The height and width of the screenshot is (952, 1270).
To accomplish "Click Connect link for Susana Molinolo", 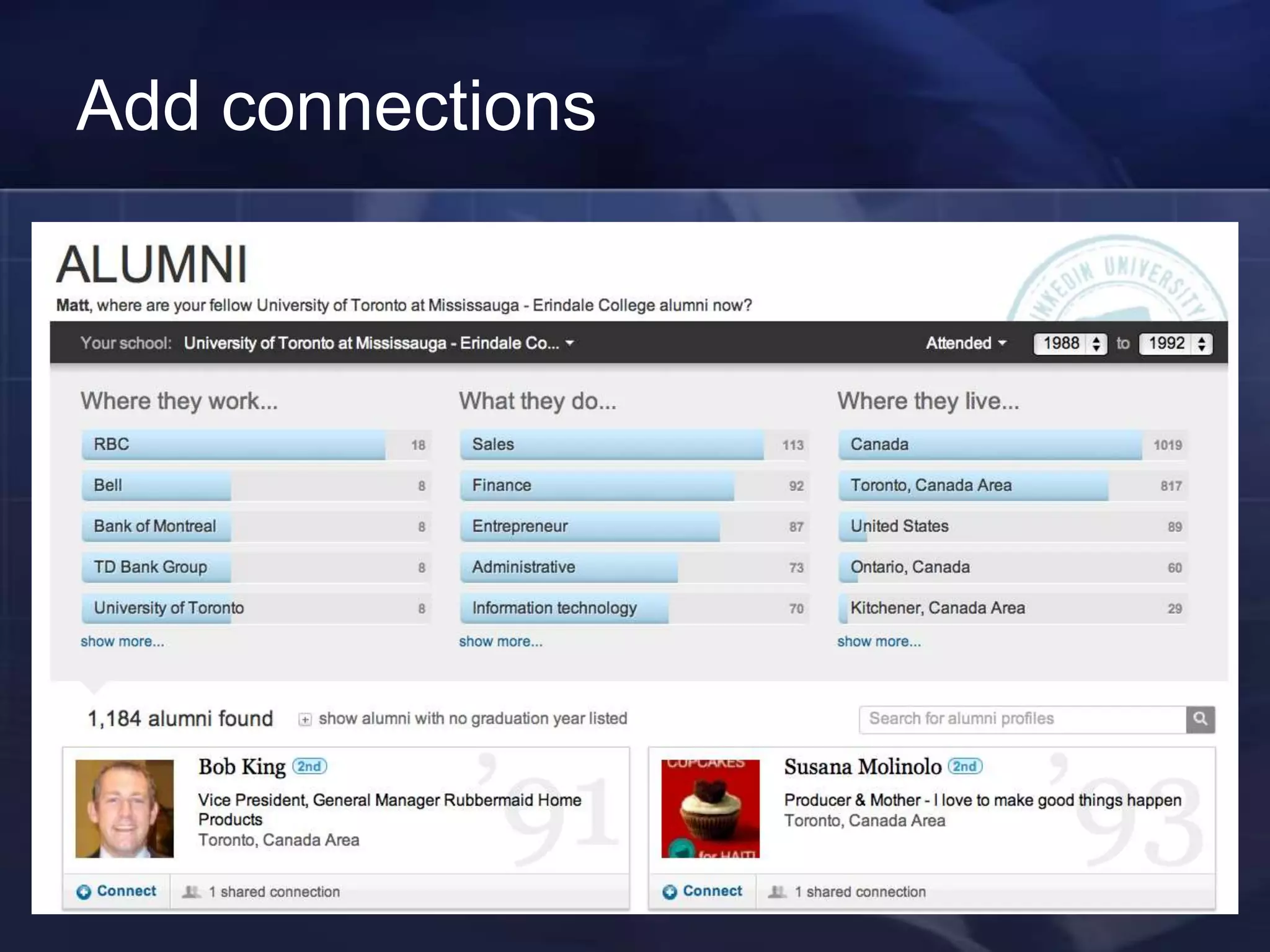I will pos(713,891).
